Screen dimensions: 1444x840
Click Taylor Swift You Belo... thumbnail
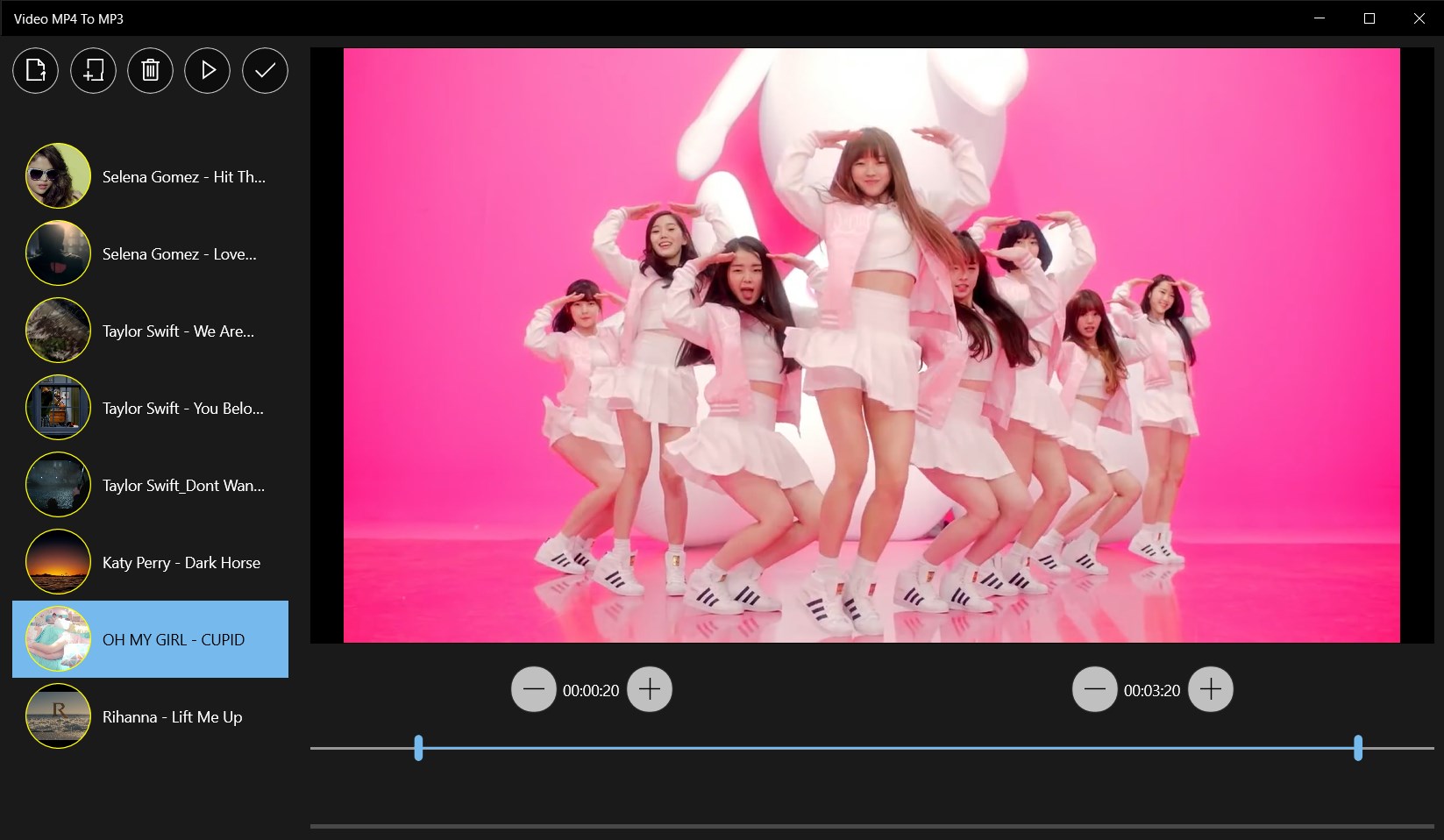click(x=58, y=408)
